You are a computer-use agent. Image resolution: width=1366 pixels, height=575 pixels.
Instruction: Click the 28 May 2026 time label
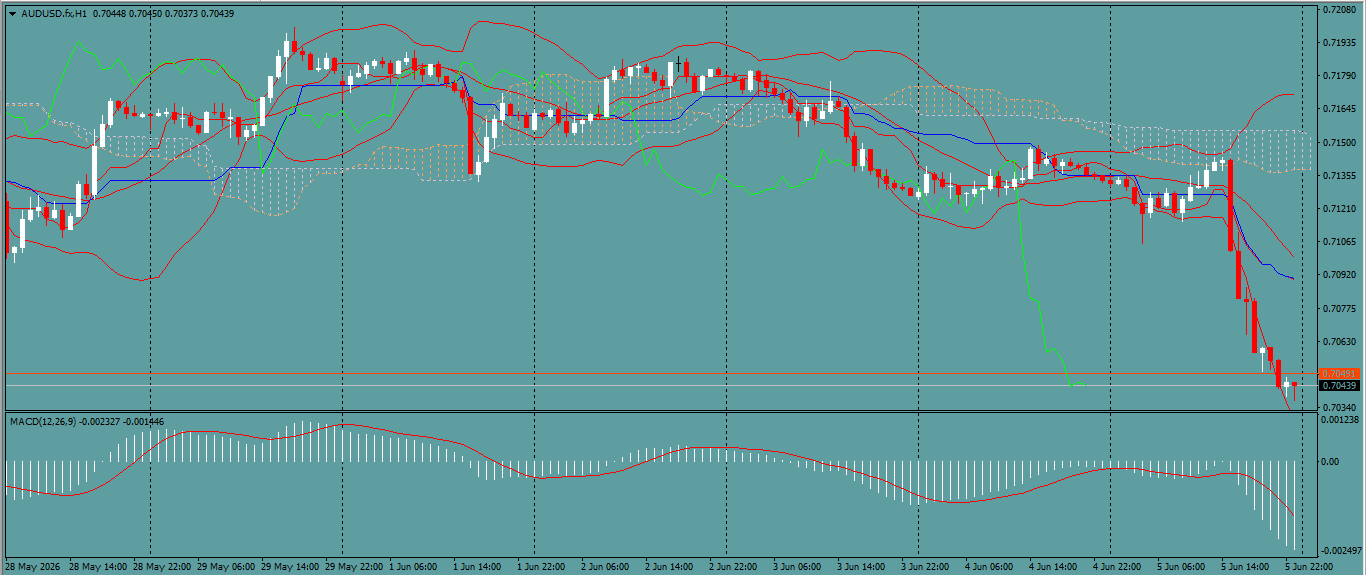pos(34,566)
